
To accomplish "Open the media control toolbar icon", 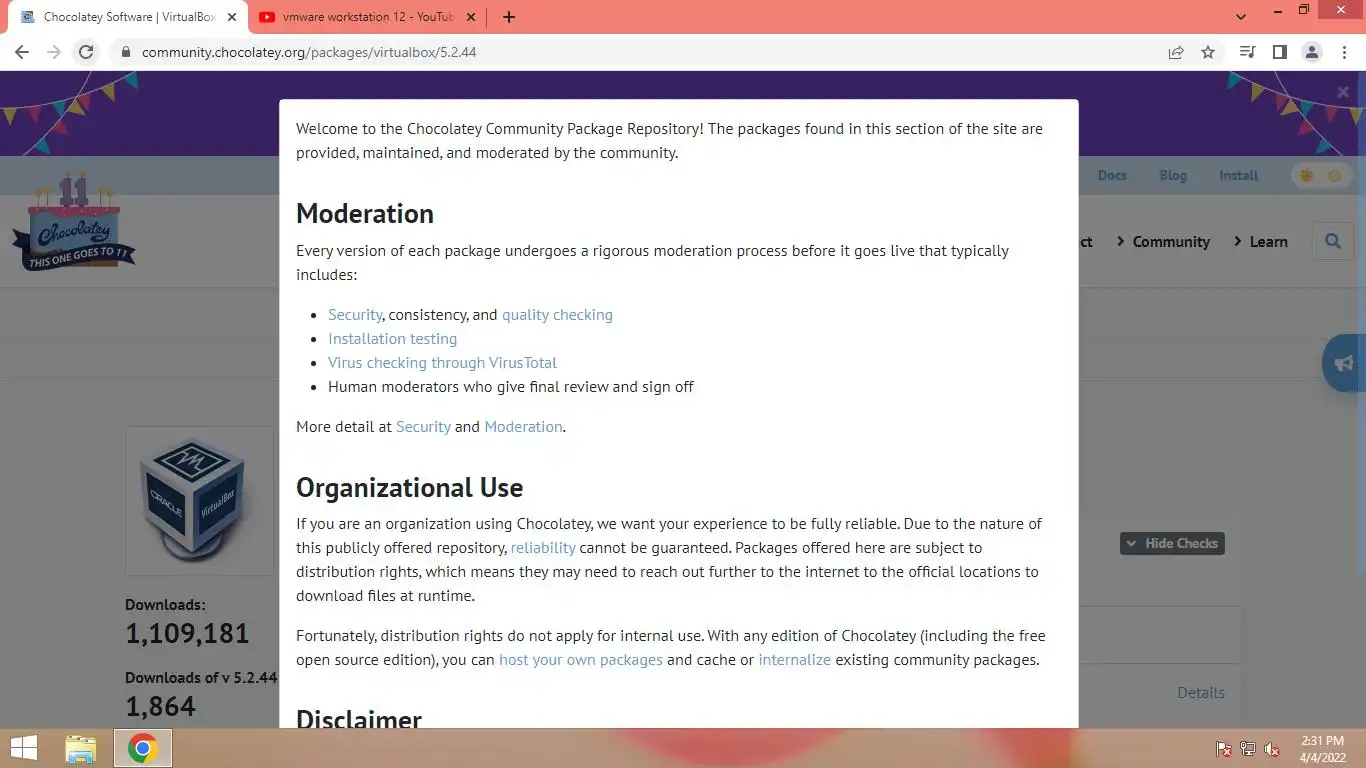I will point(1247,52).
